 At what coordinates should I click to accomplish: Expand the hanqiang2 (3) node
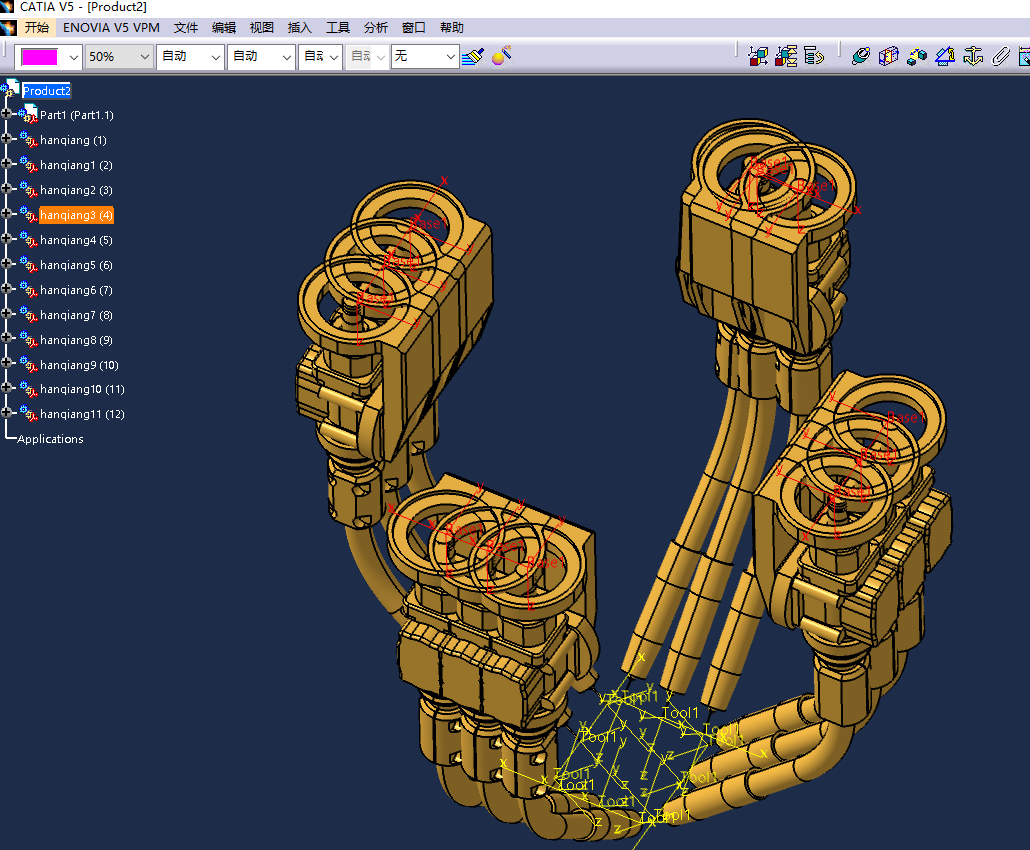coord(7,189)
